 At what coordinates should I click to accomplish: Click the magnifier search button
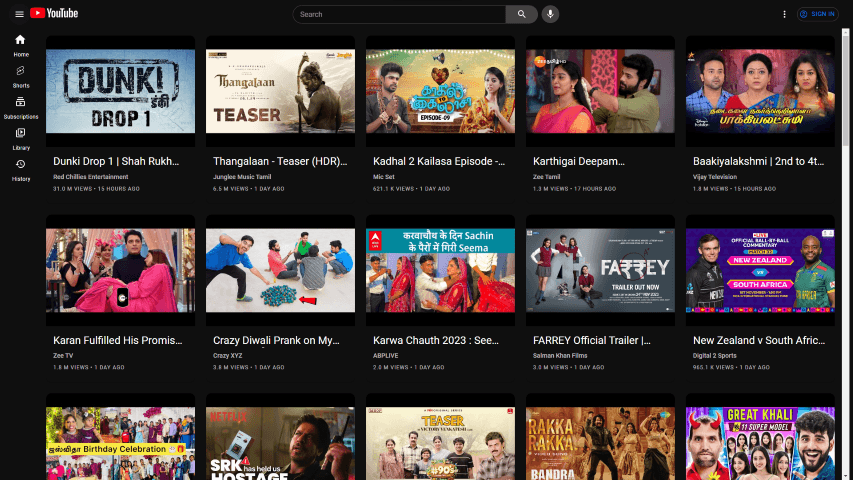521,14
